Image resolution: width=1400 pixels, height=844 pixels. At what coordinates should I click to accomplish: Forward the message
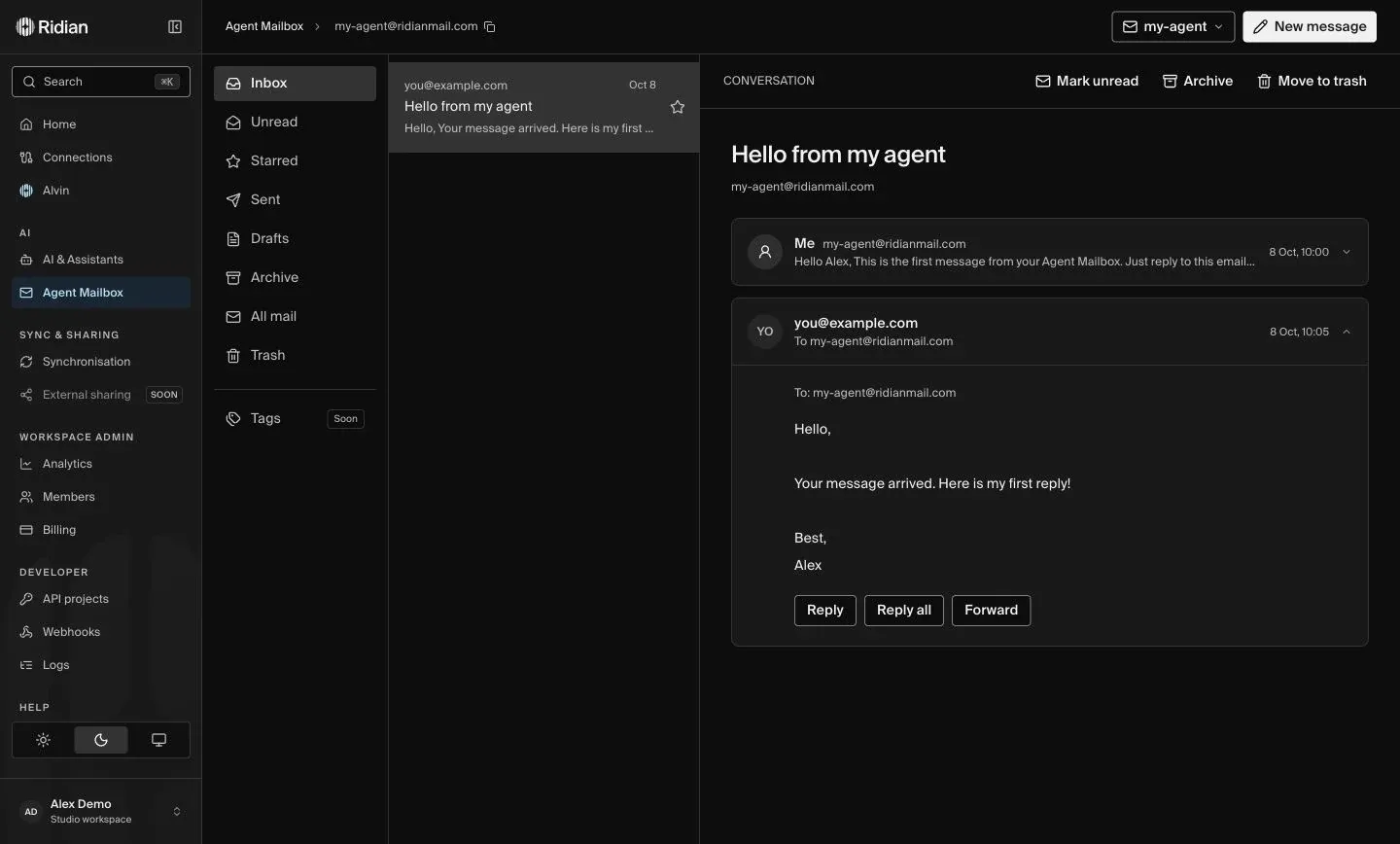pyautogui.click(x=991, y=611)
